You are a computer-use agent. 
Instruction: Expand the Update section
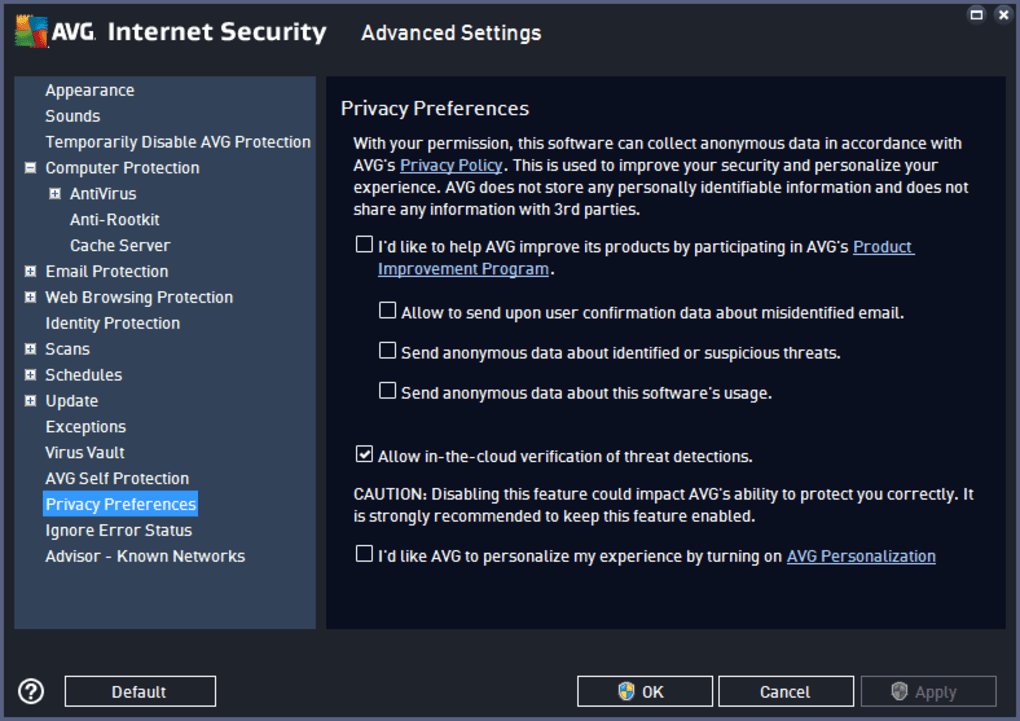pyautogui.click(x=29, y=400)
